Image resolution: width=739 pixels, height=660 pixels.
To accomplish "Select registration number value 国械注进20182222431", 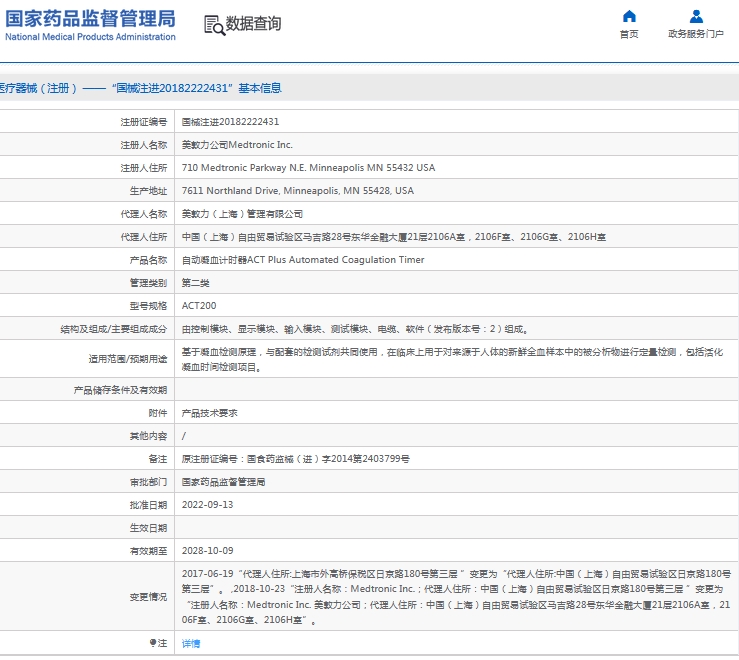I will pyautogui.click(x=230, y=122).
